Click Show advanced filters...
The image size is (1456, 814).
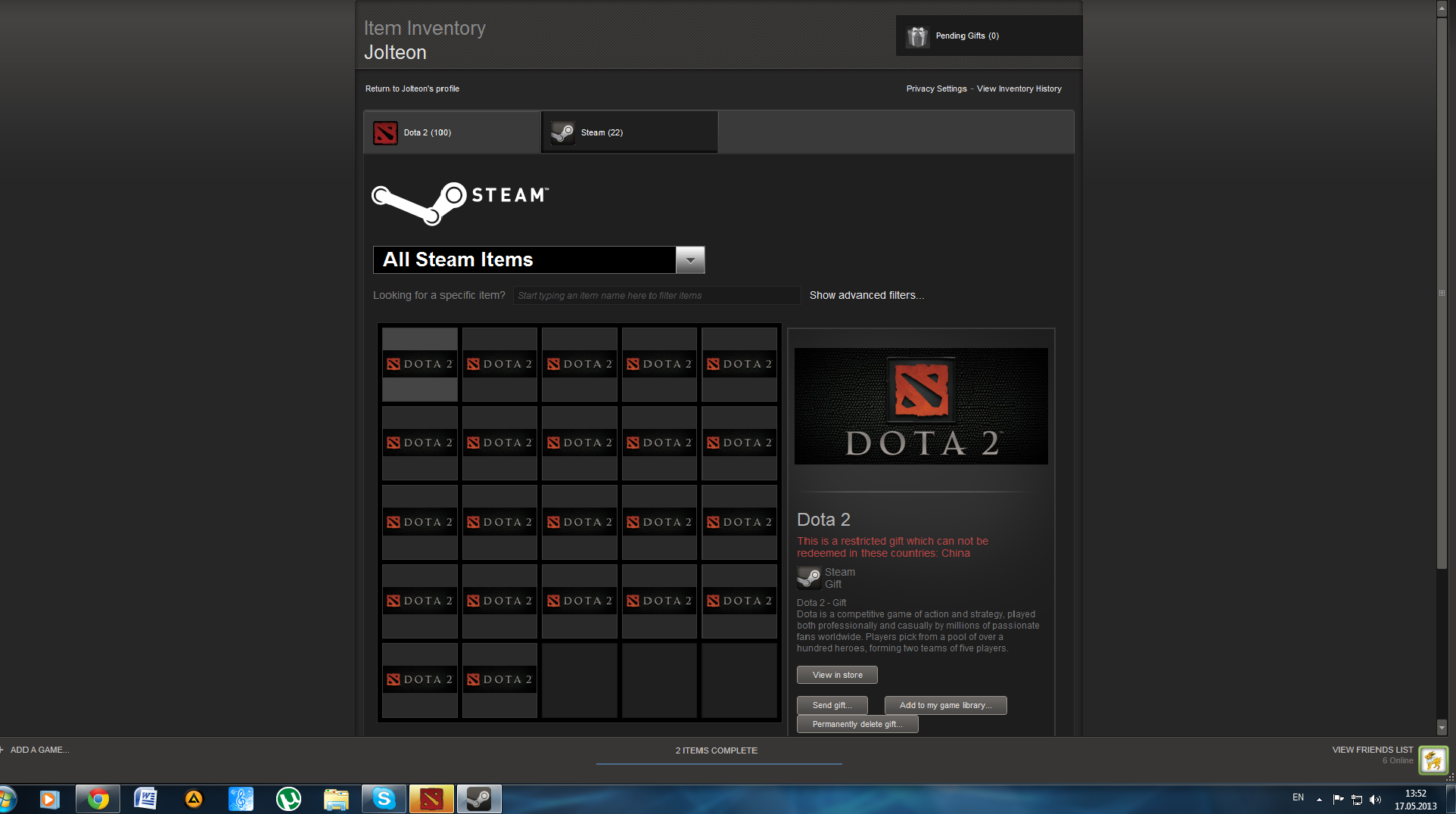tap(866, 295)
